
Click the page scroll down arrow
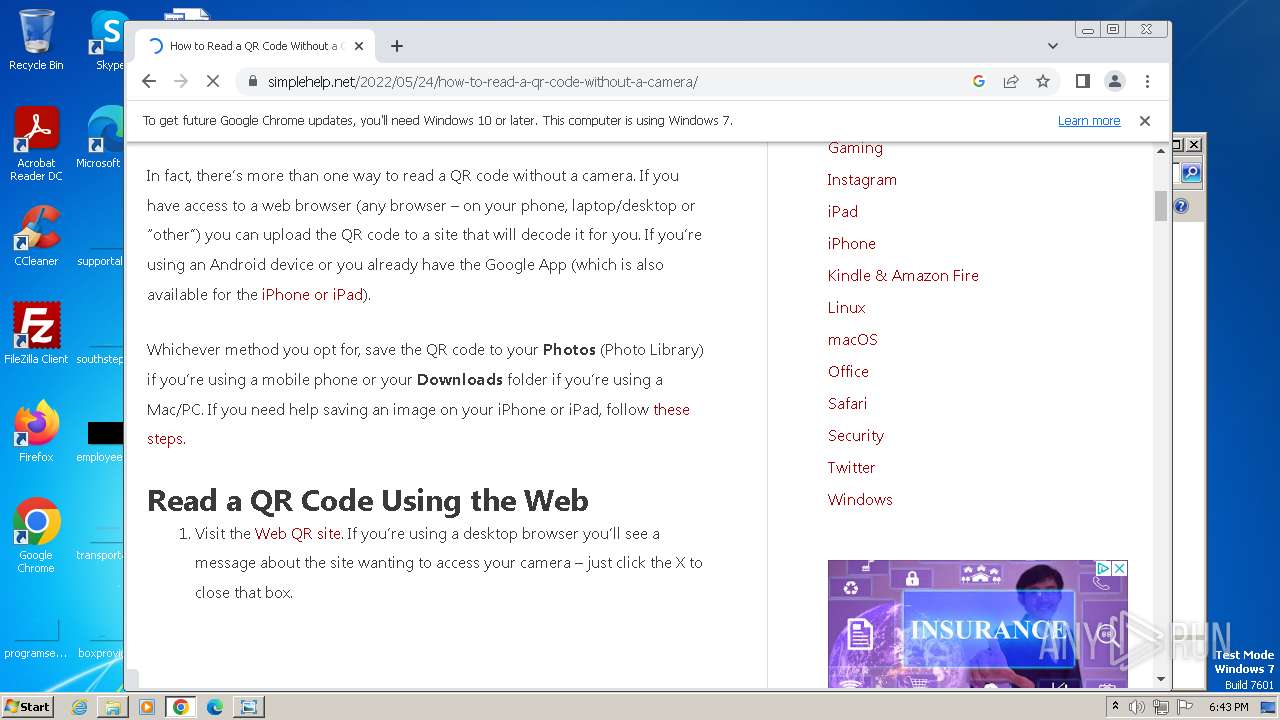(1161, 679)
